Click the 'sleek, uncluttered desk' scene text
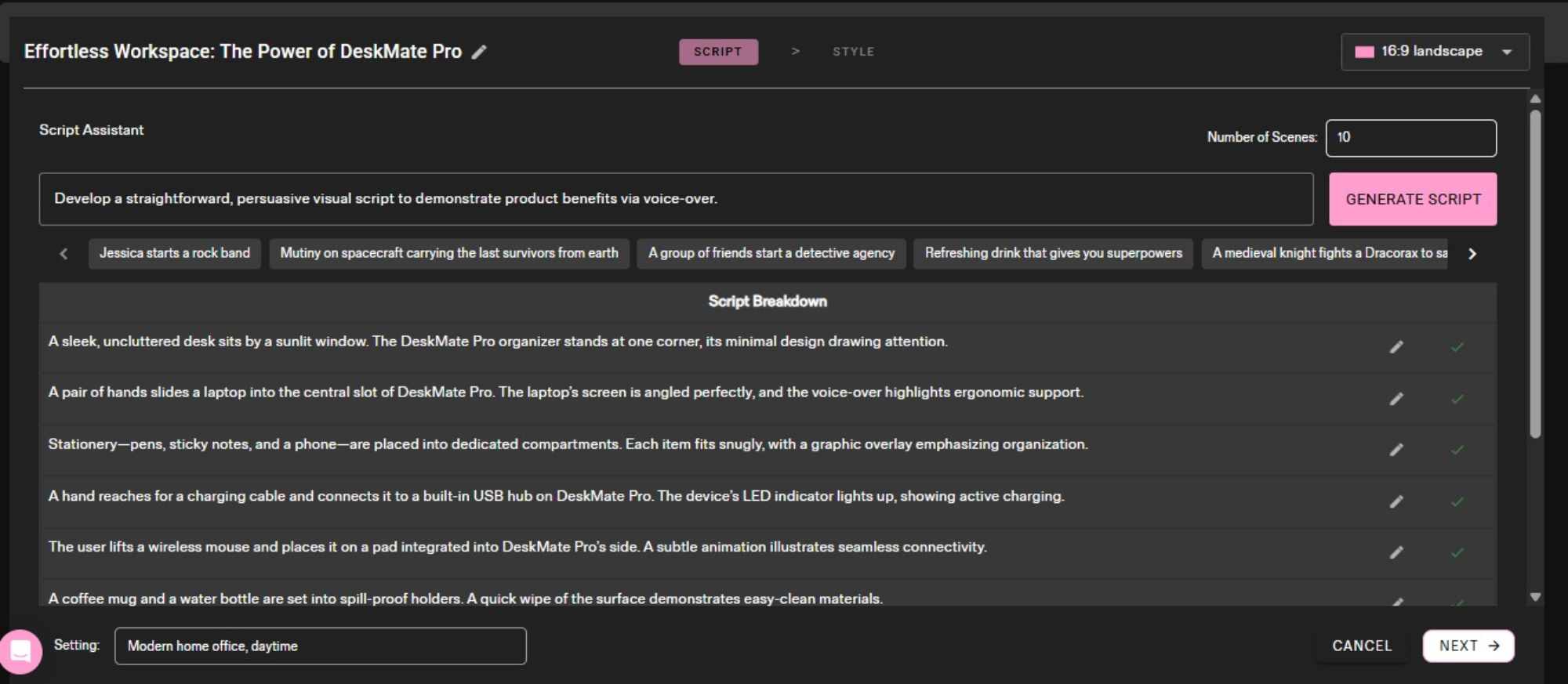This screenshot has height=684, width=1568. 498,342
